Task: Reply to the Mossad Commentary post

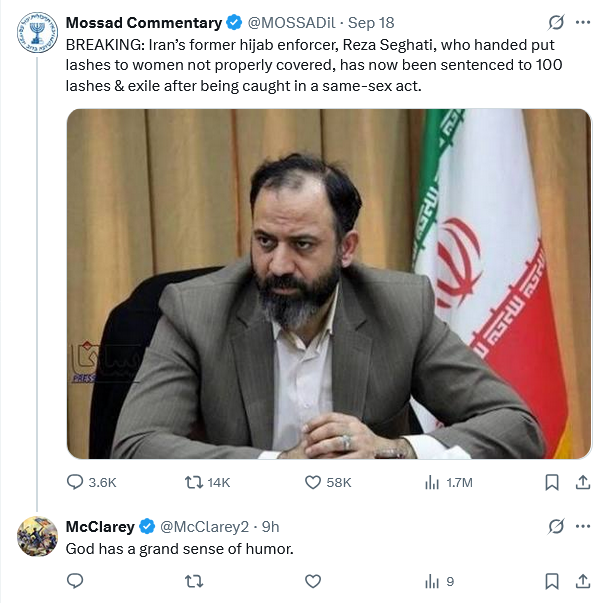Action: 76,482
